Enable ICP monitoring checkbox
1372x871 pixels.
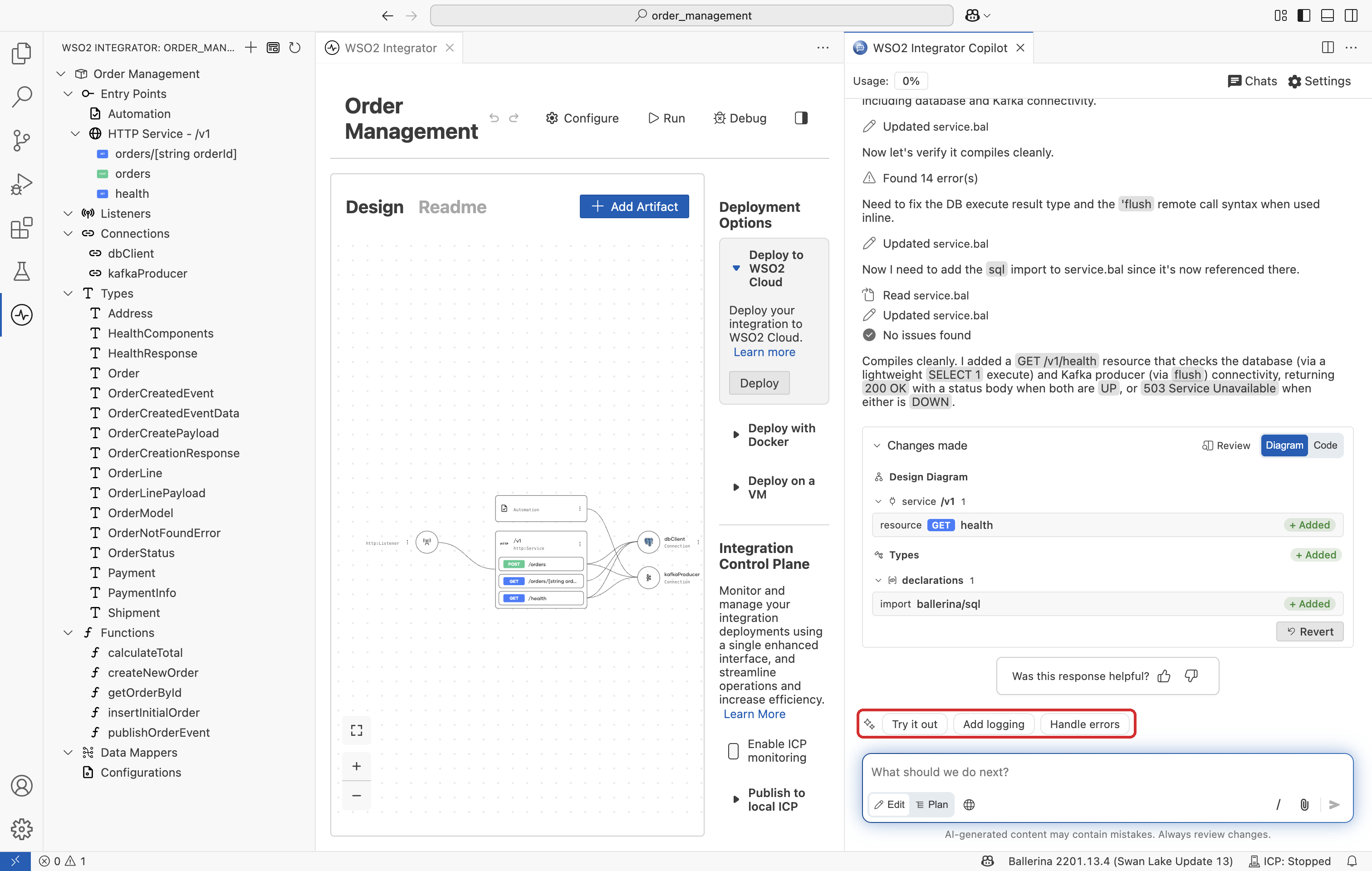coord(734,750)
